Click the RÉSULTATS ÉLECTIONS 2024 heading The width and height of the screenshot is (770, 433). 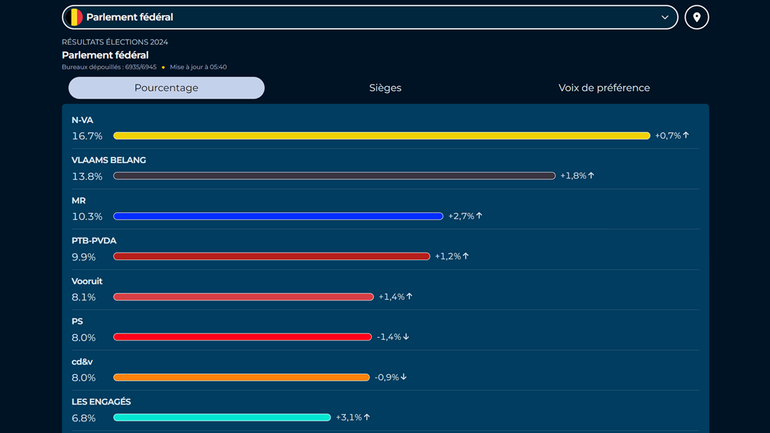point(115,42)
